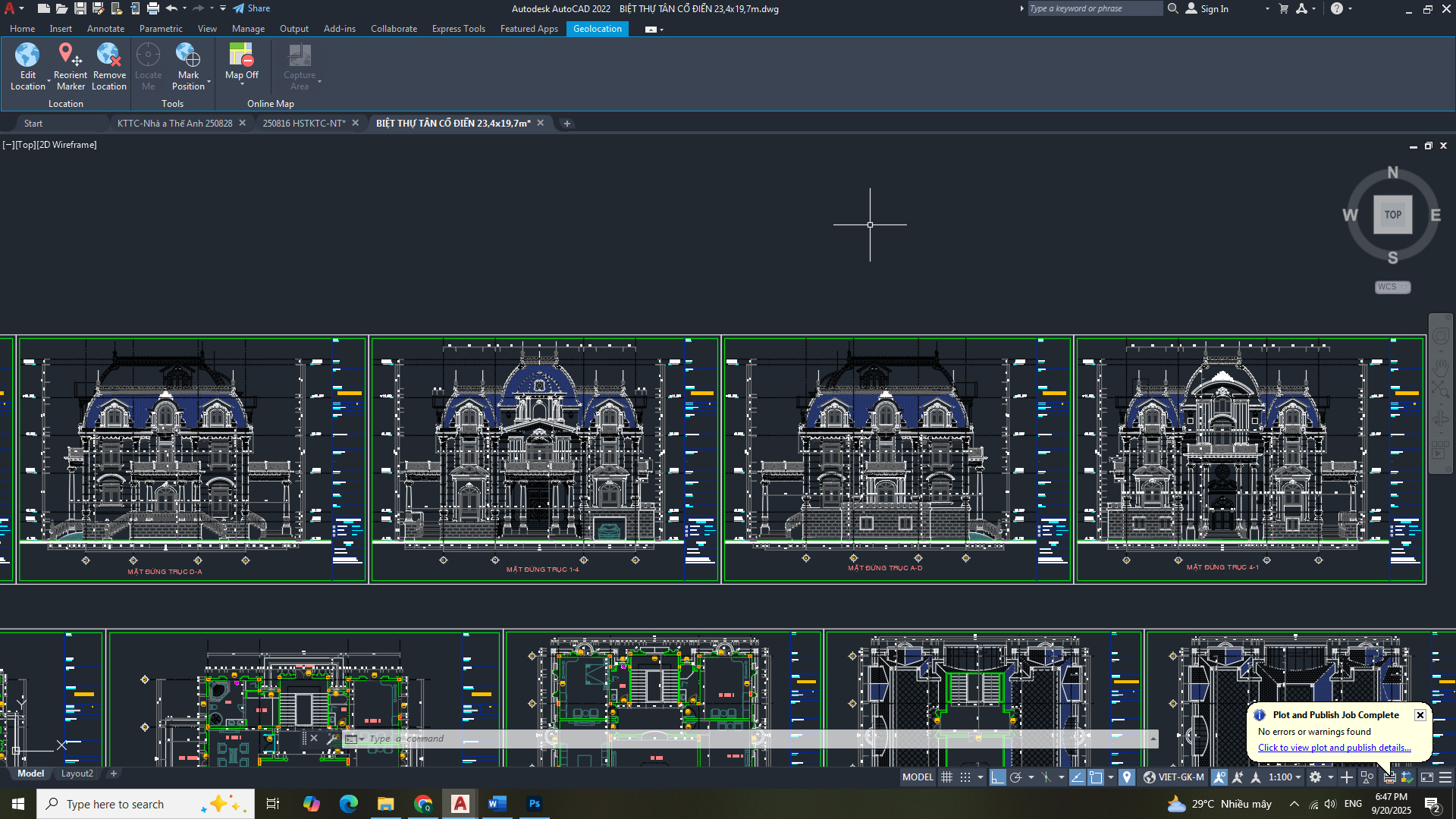
Task: Click the plot and publish details link
Action: (x=1334, y=748)
